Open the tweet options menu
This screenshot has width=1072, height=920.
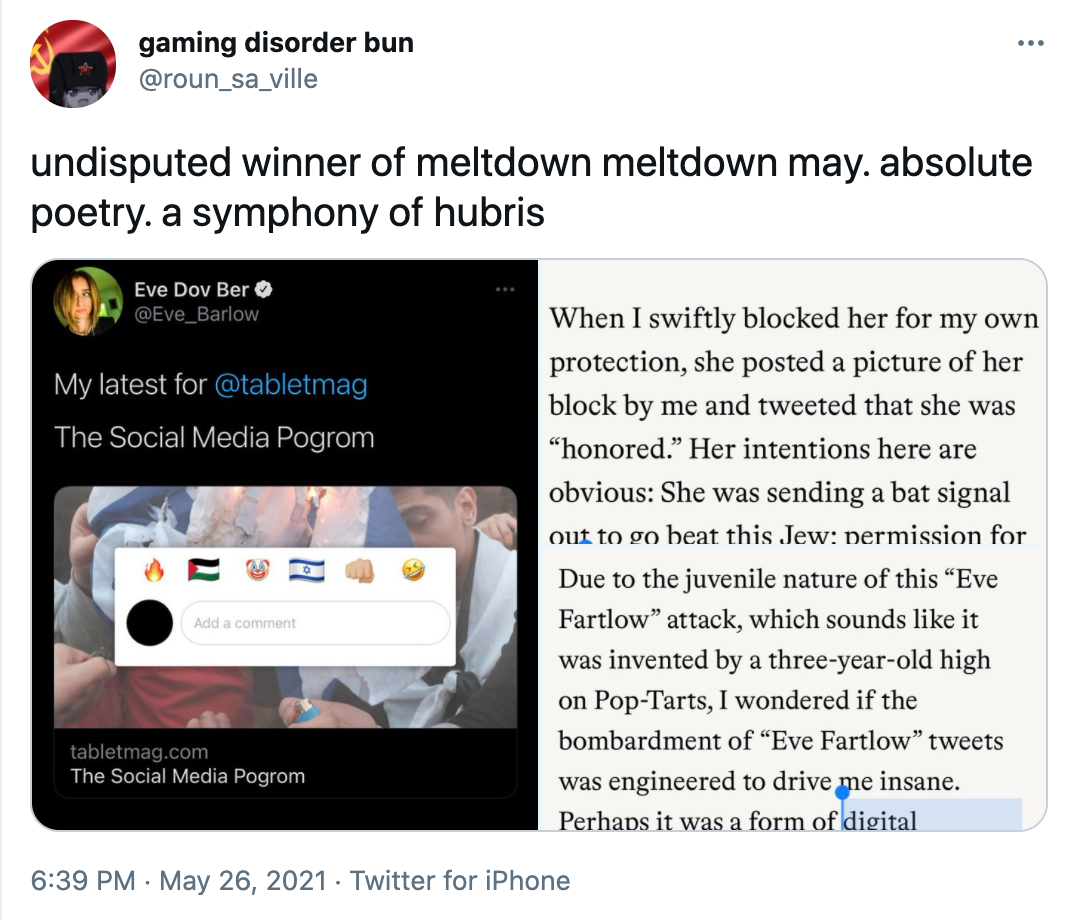tap(1030, 42)
